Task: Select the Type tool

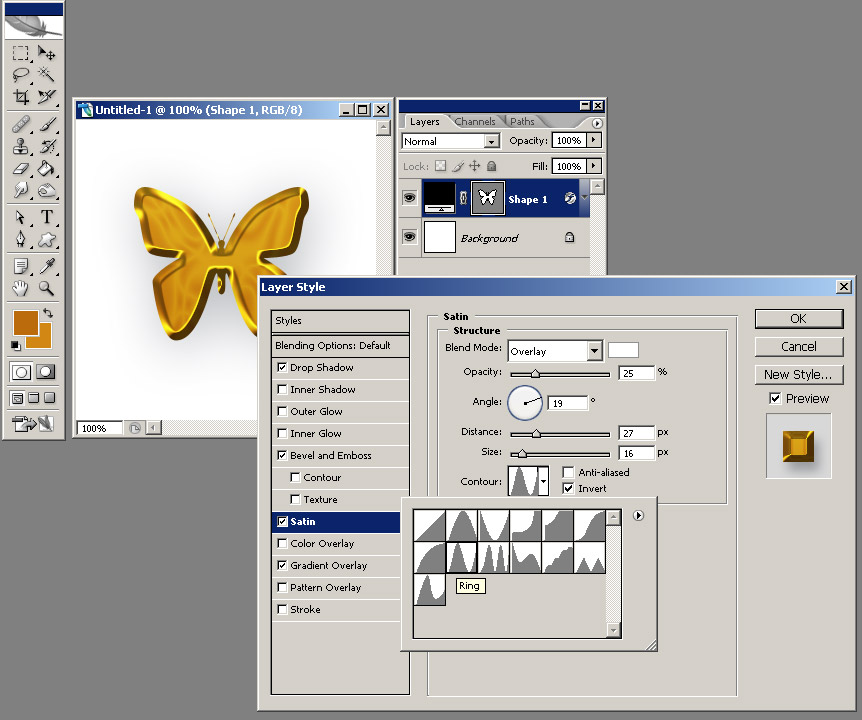Action: pos(46,217)
